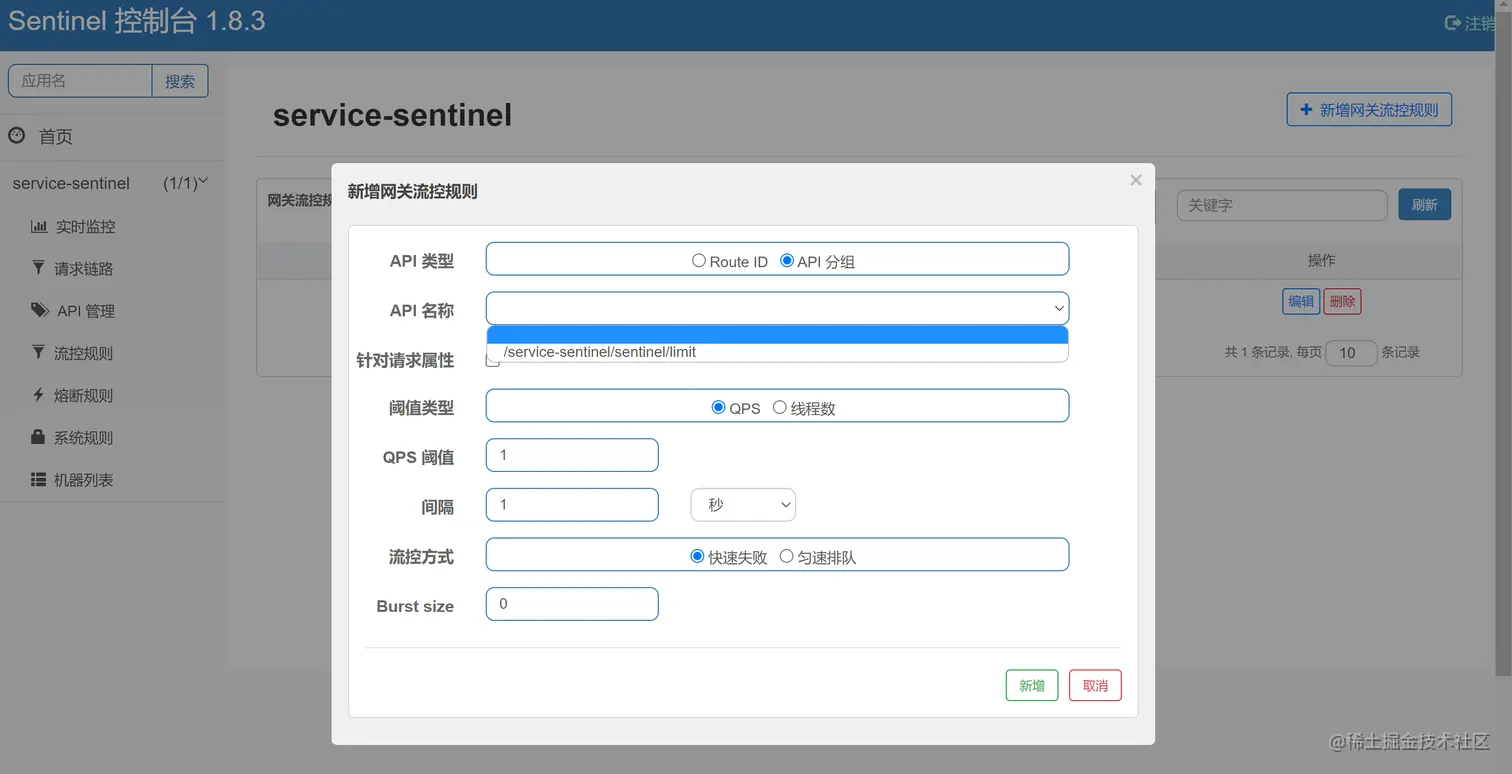The width and height of the screenshot is (1512, 774).
Task: Click the 取消 button in the dialog
Action: pos(1095,685)
